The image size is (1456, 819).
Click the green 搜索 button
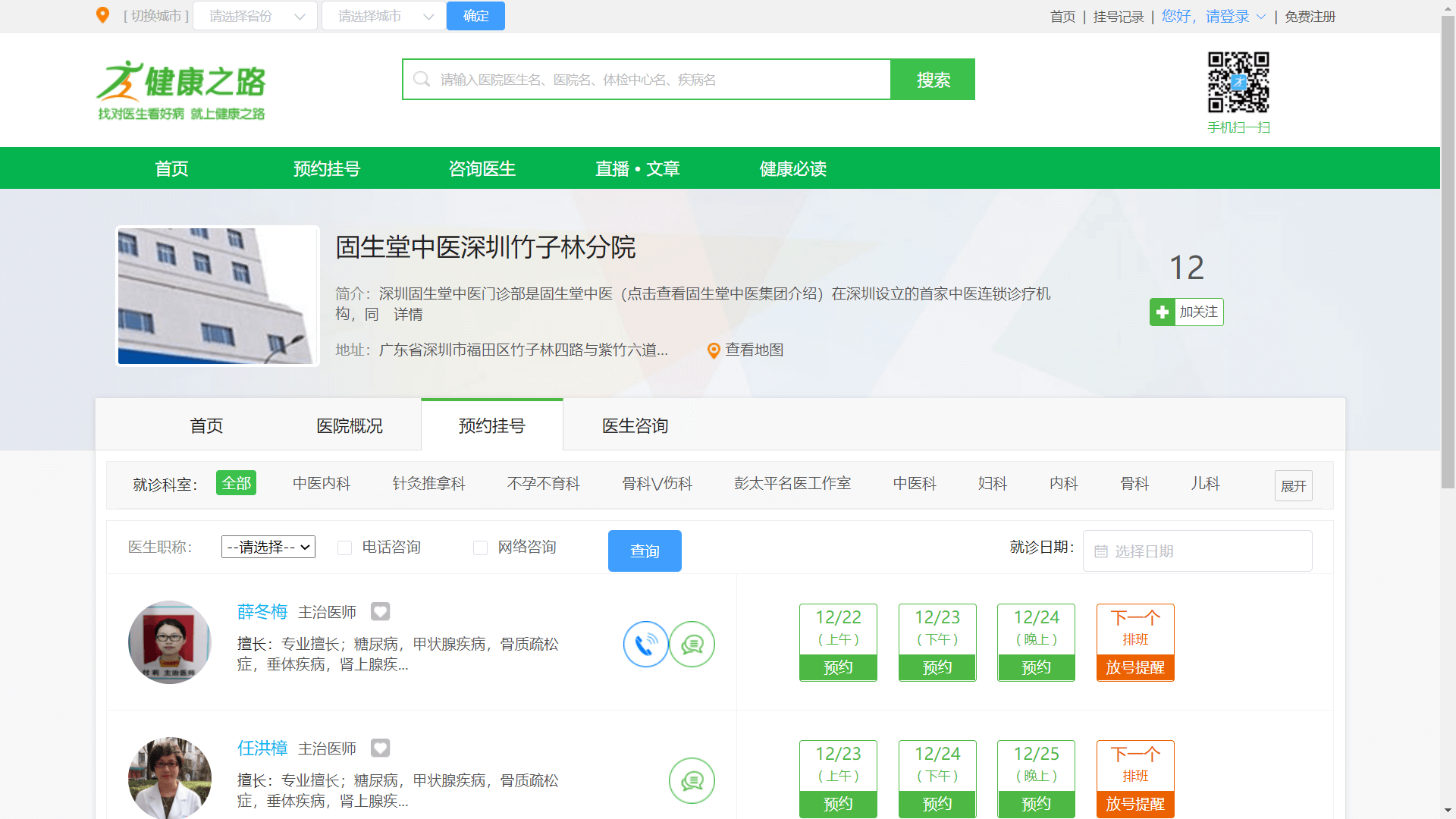coord(933,80)
